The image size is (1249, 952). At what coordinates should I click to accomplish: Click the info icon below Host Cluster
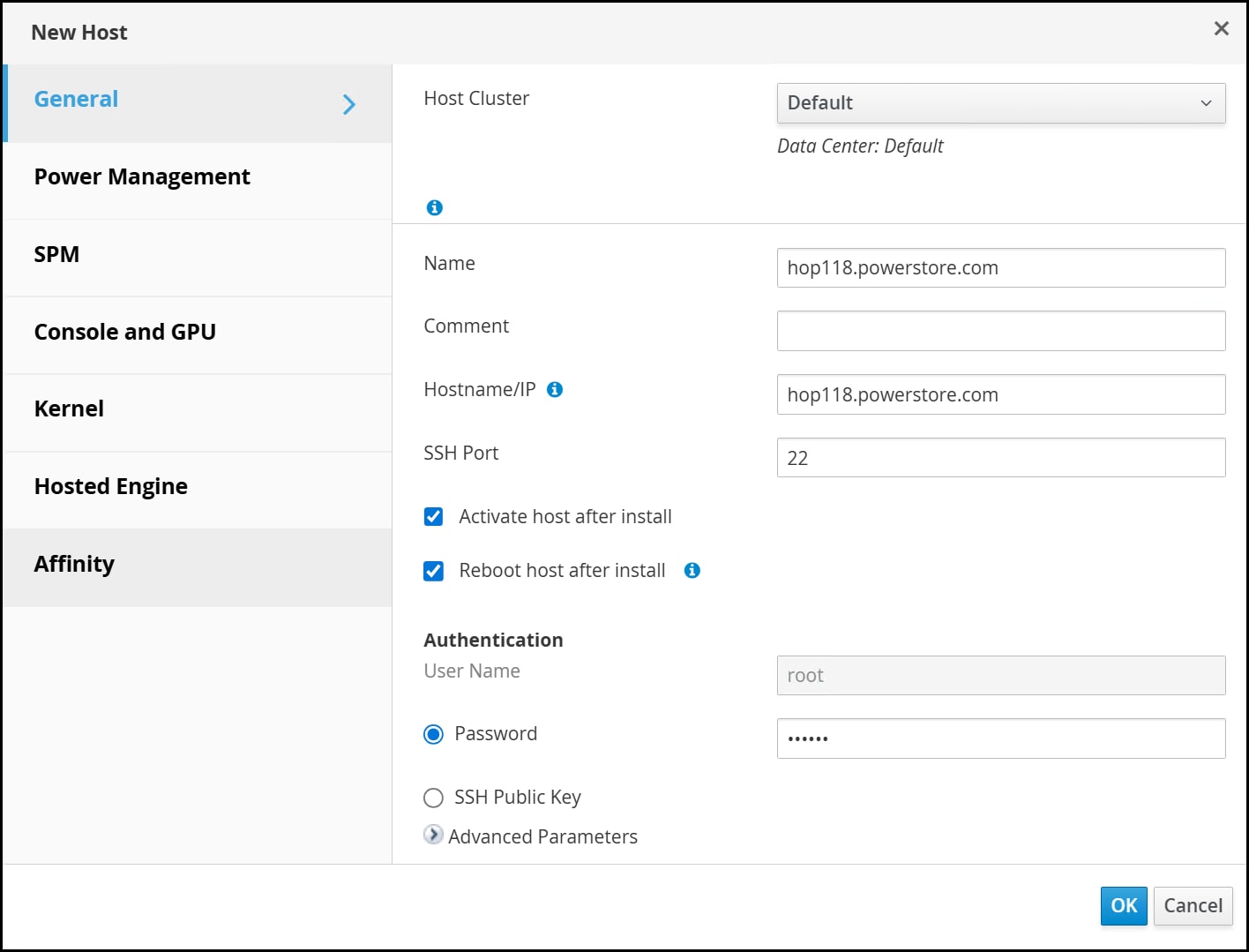[434, 207]
